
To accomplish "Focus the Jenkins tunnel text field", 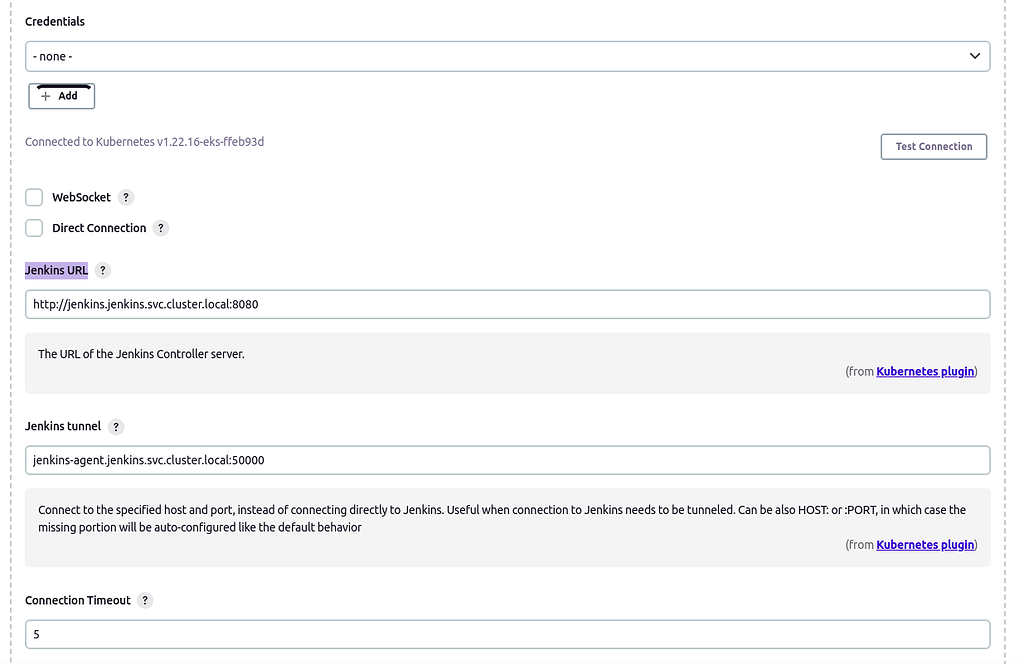I will (x=507, y=461).
